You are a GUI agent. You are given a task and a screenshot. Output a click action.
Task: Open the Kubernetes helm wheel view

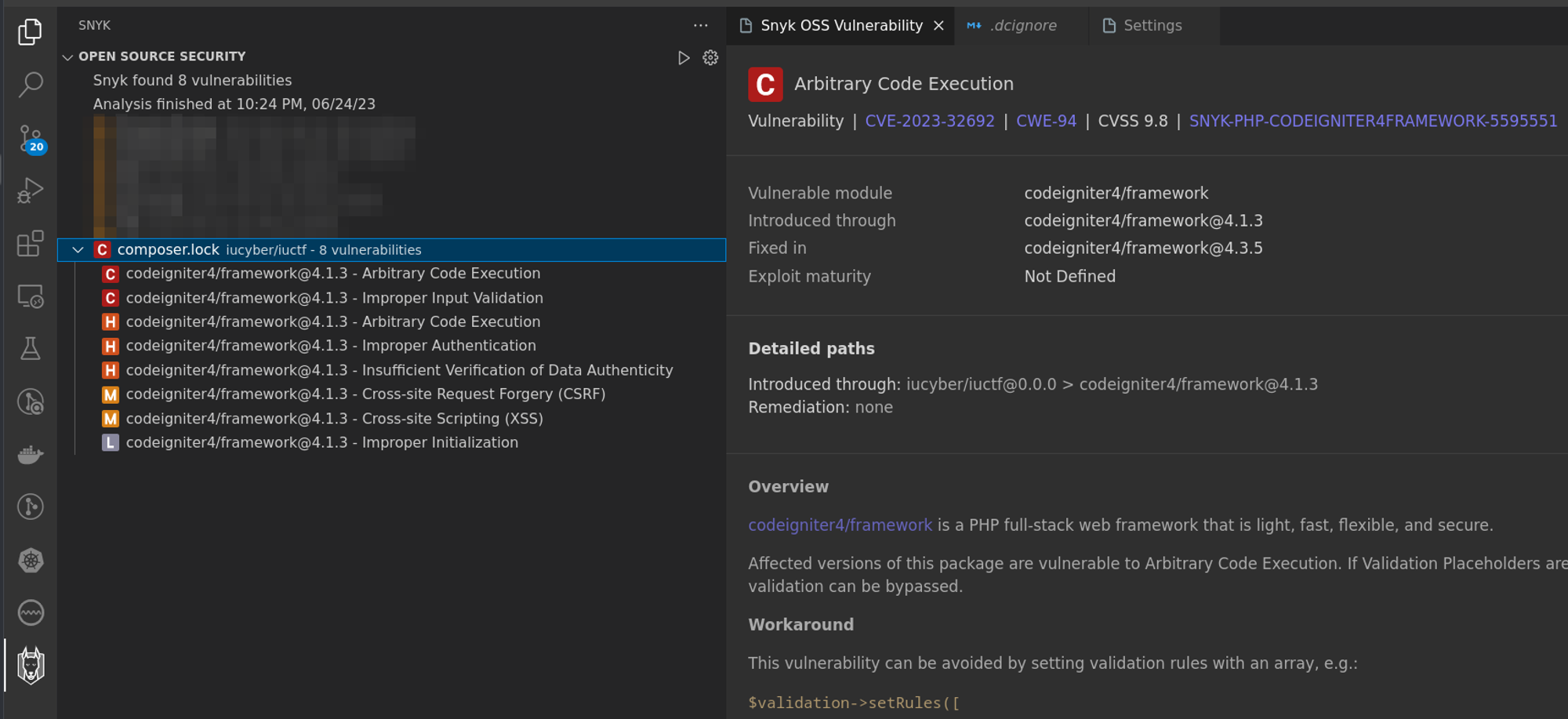[30, 560]
